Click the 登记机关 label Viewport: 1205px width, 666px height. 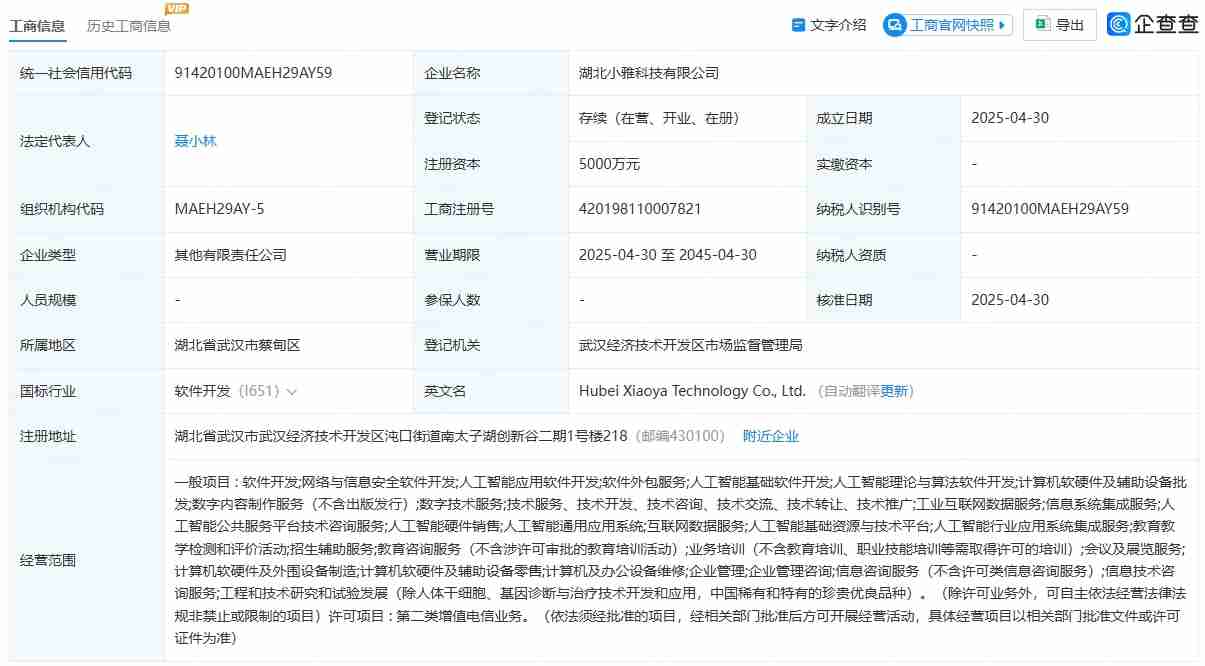pyautogui.click(x=452, y=345)
